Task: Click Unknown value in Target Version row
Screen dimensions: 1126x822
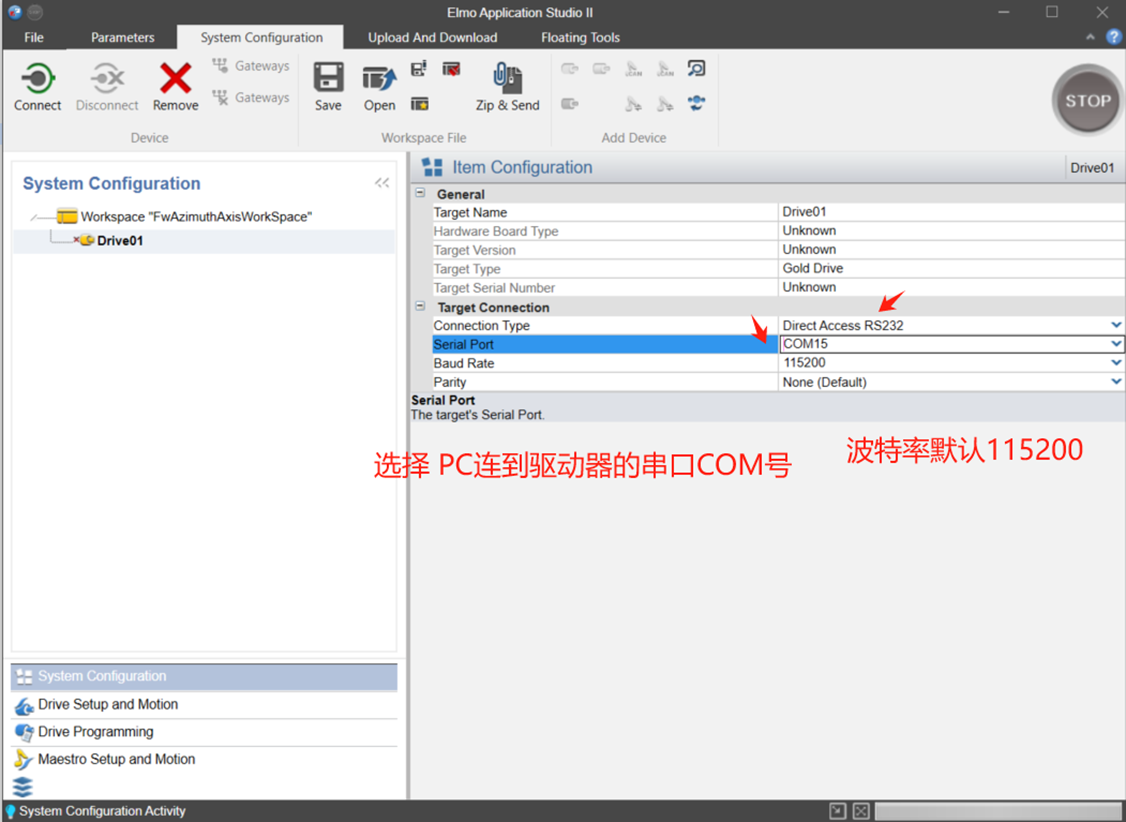Action: click(809, 249)
